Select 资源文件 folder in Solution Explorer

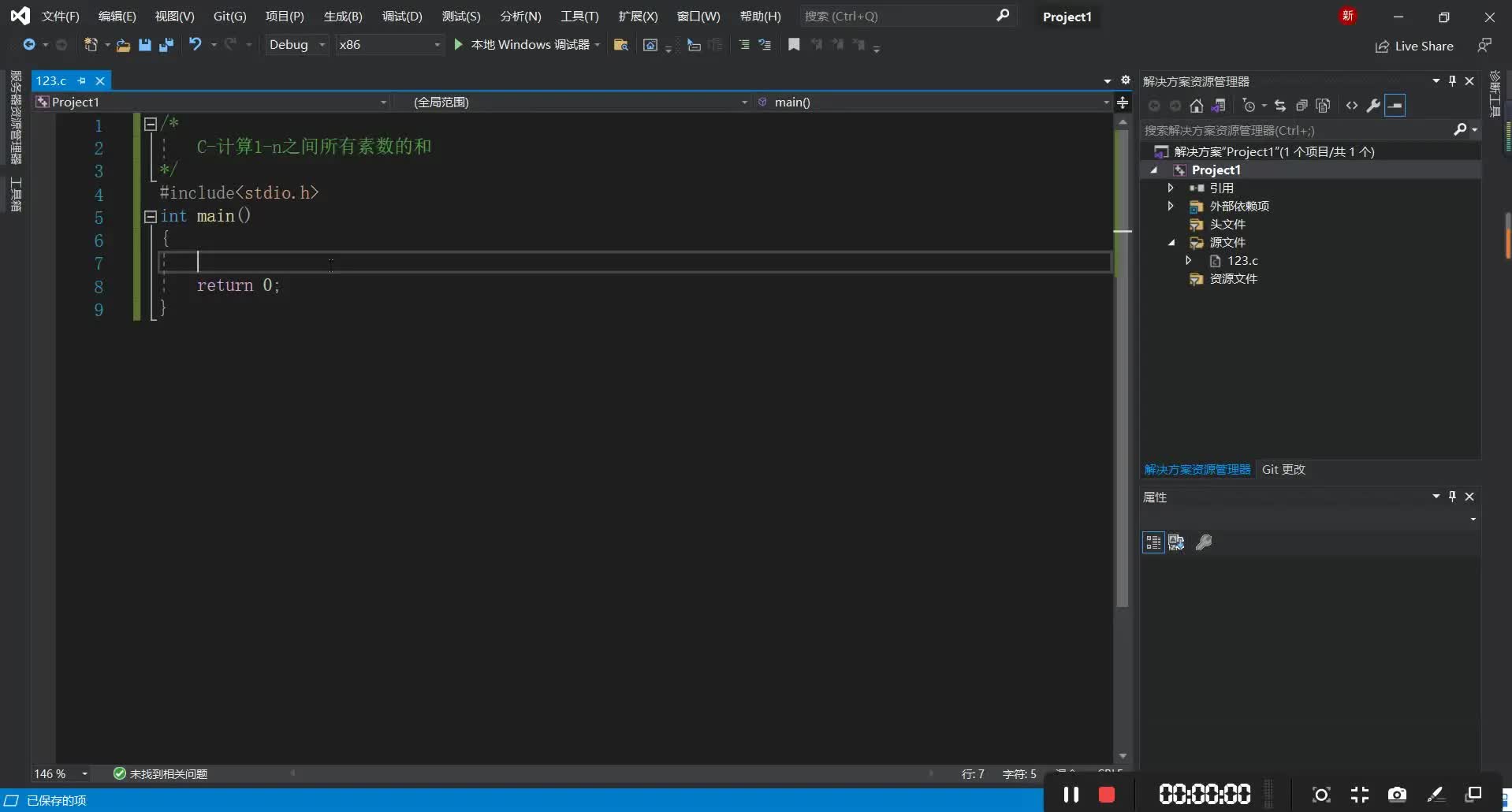[1234, 279]
